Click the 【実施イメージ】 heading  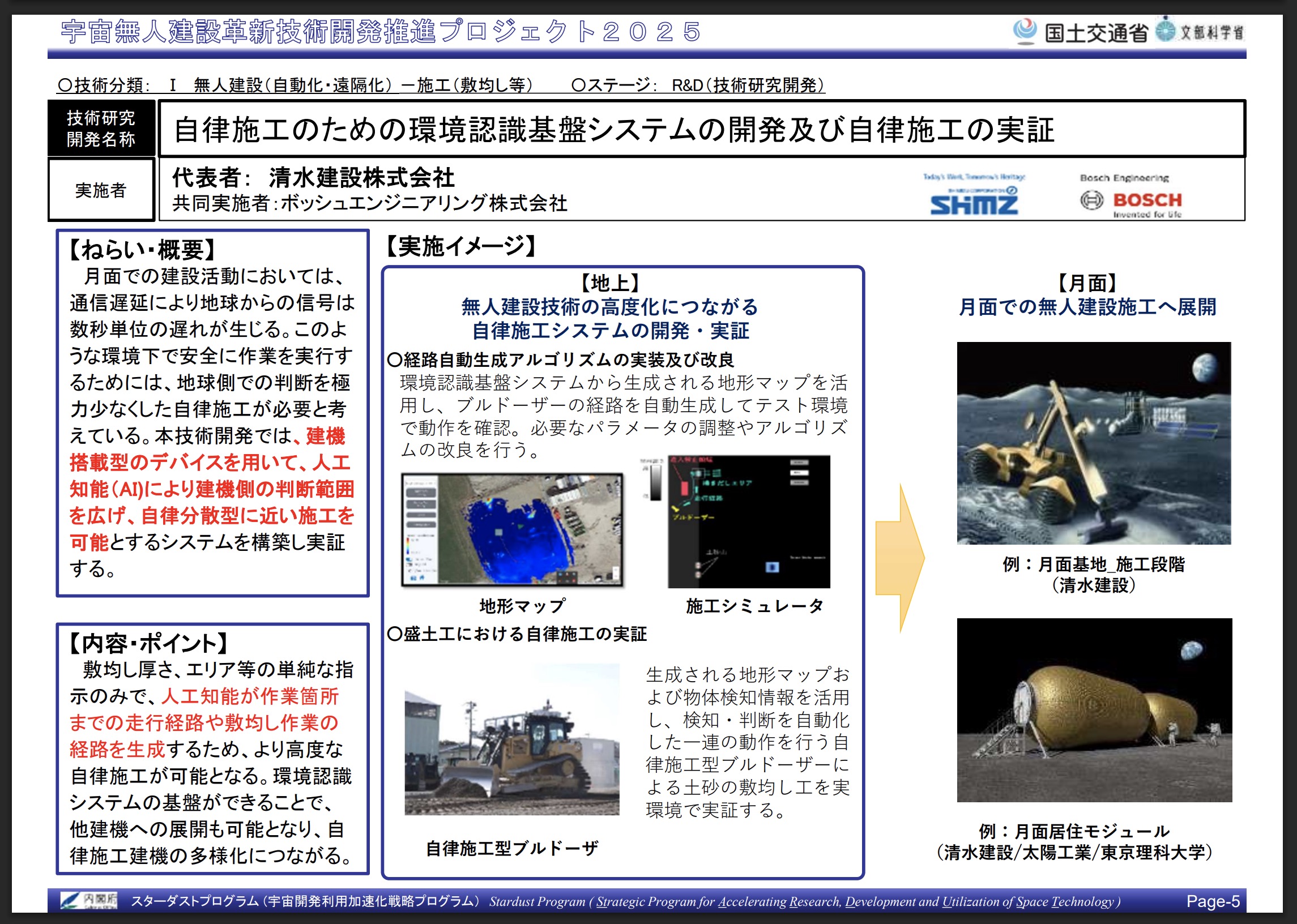[461, 246]
